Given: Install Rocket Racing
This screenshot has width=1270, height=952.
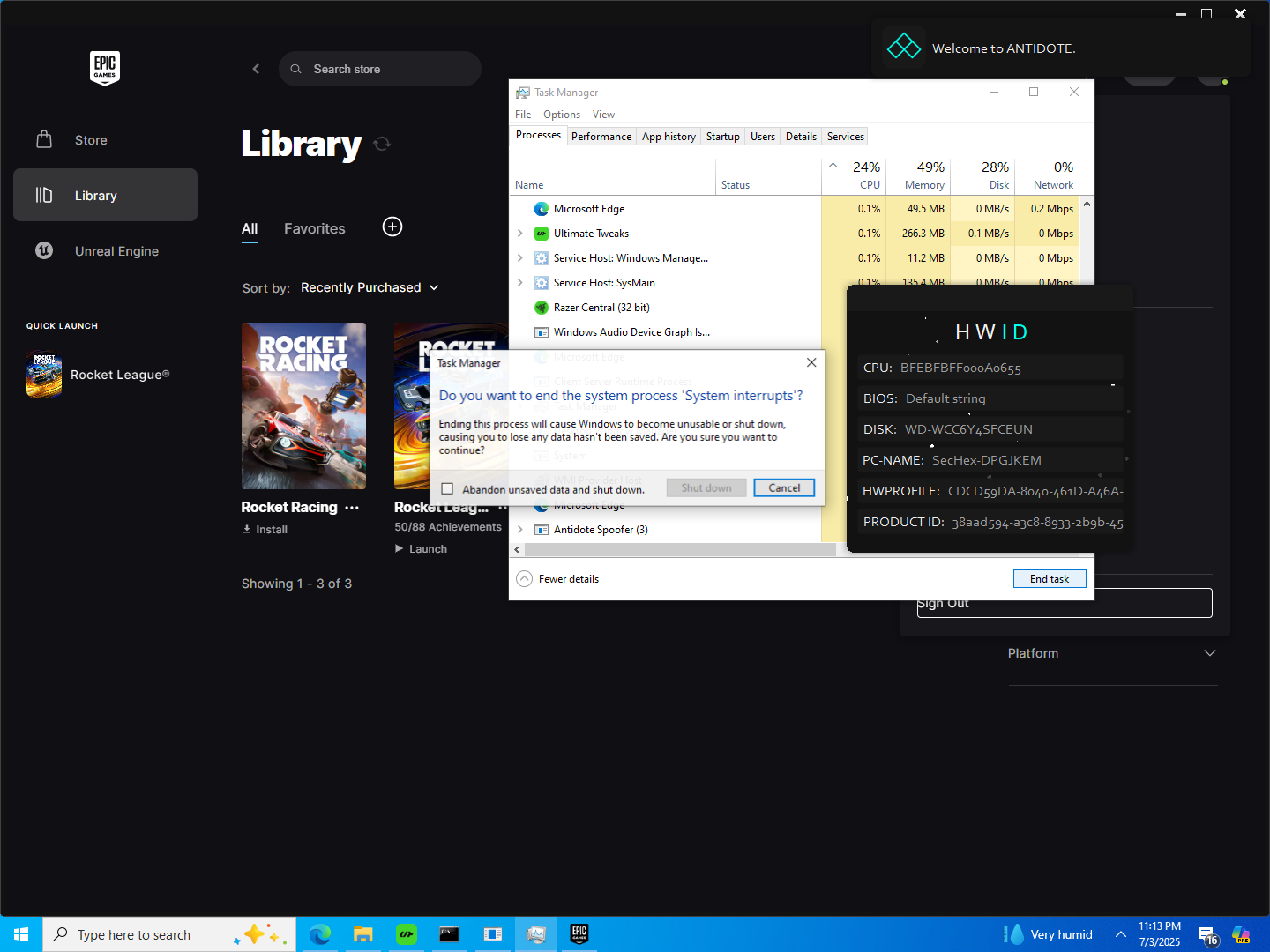Looking at the screenshot, I should pos(265,530).
